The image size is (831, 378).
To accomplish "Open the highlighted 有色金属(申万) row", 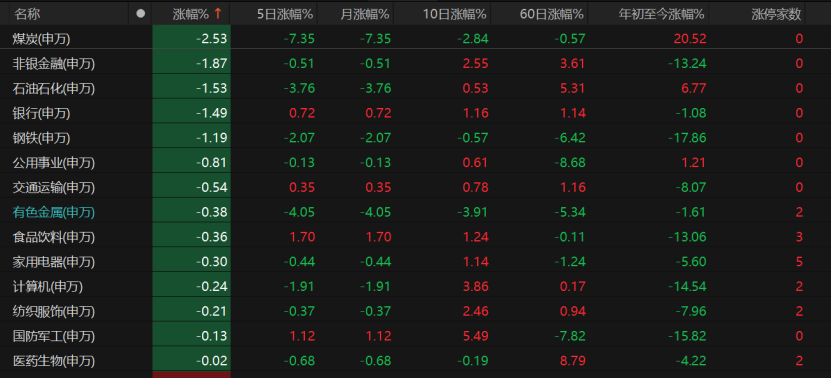I will pyautogui.click(x=416, y=212).
